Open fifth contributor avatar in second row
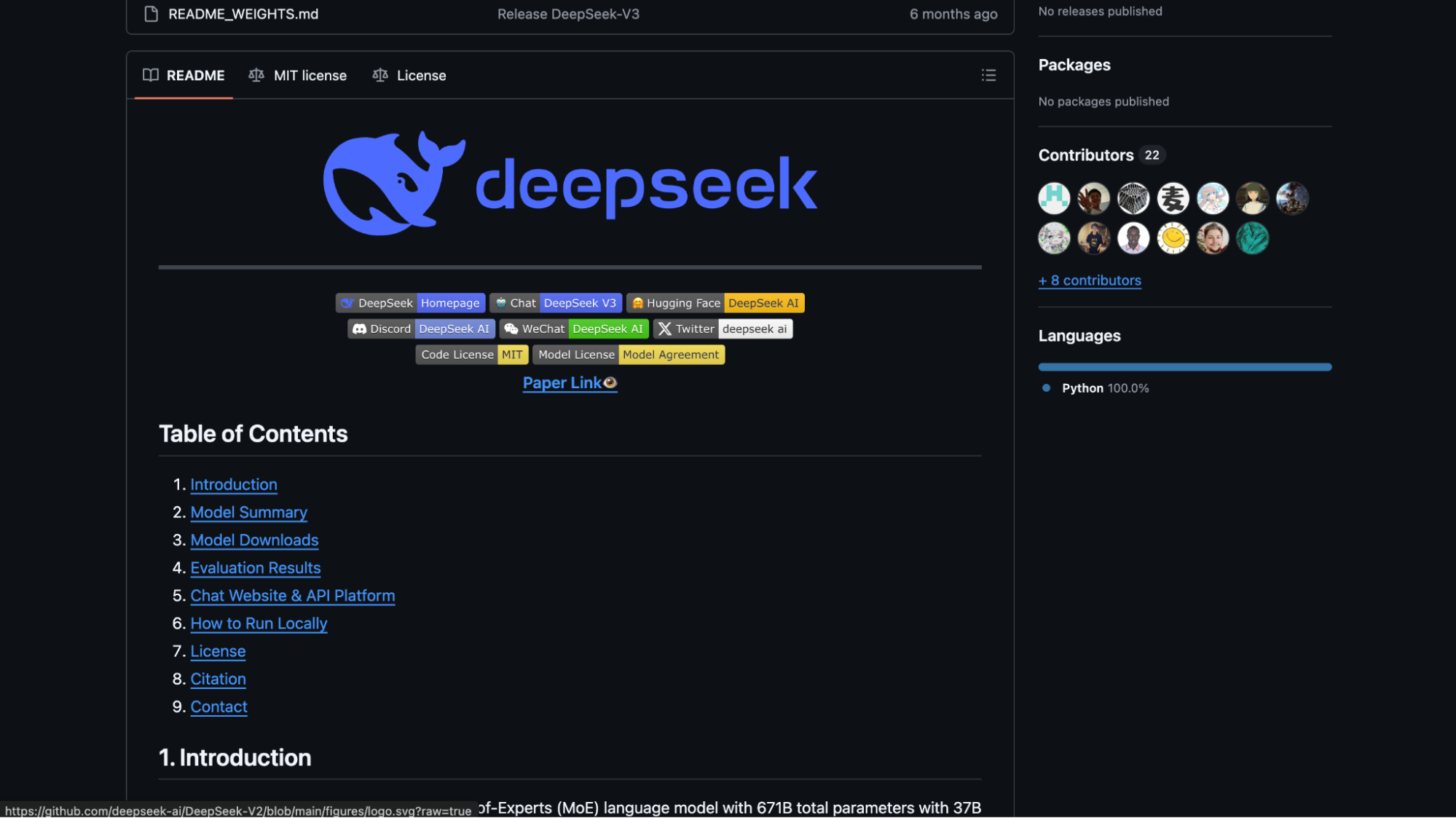This screenshot has width=1456, height=818. pos(1213,238)
